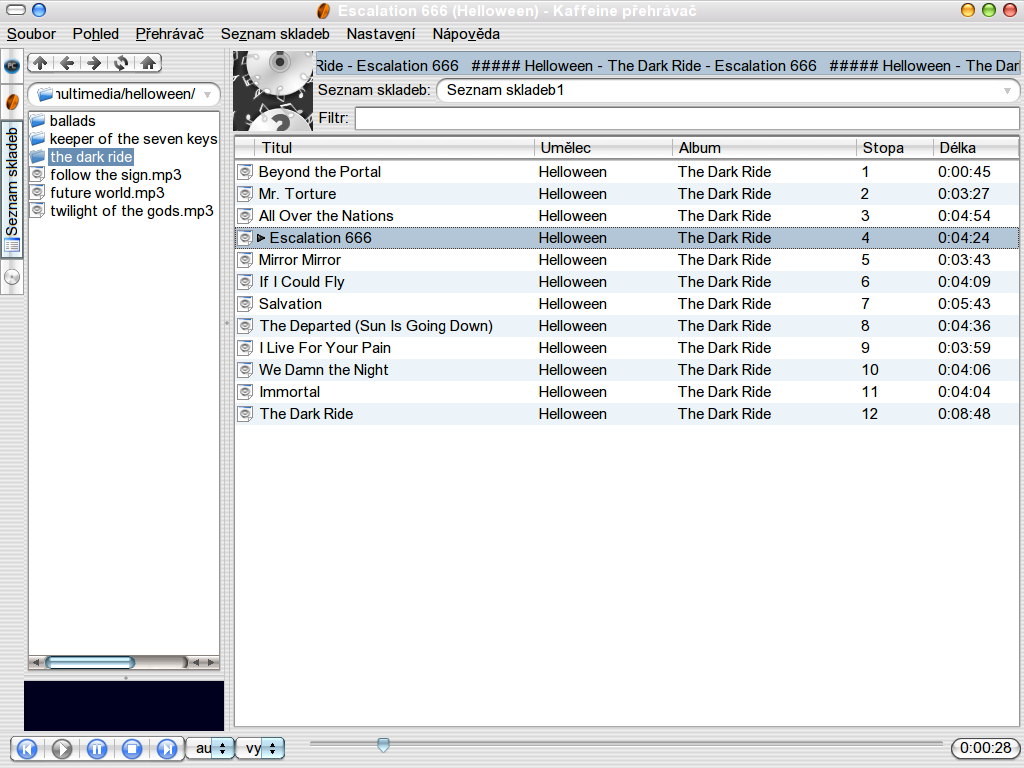This screenshot has width=1024, height=768.
Task: Click the window menu button at top-left
Action: (15, 10)
